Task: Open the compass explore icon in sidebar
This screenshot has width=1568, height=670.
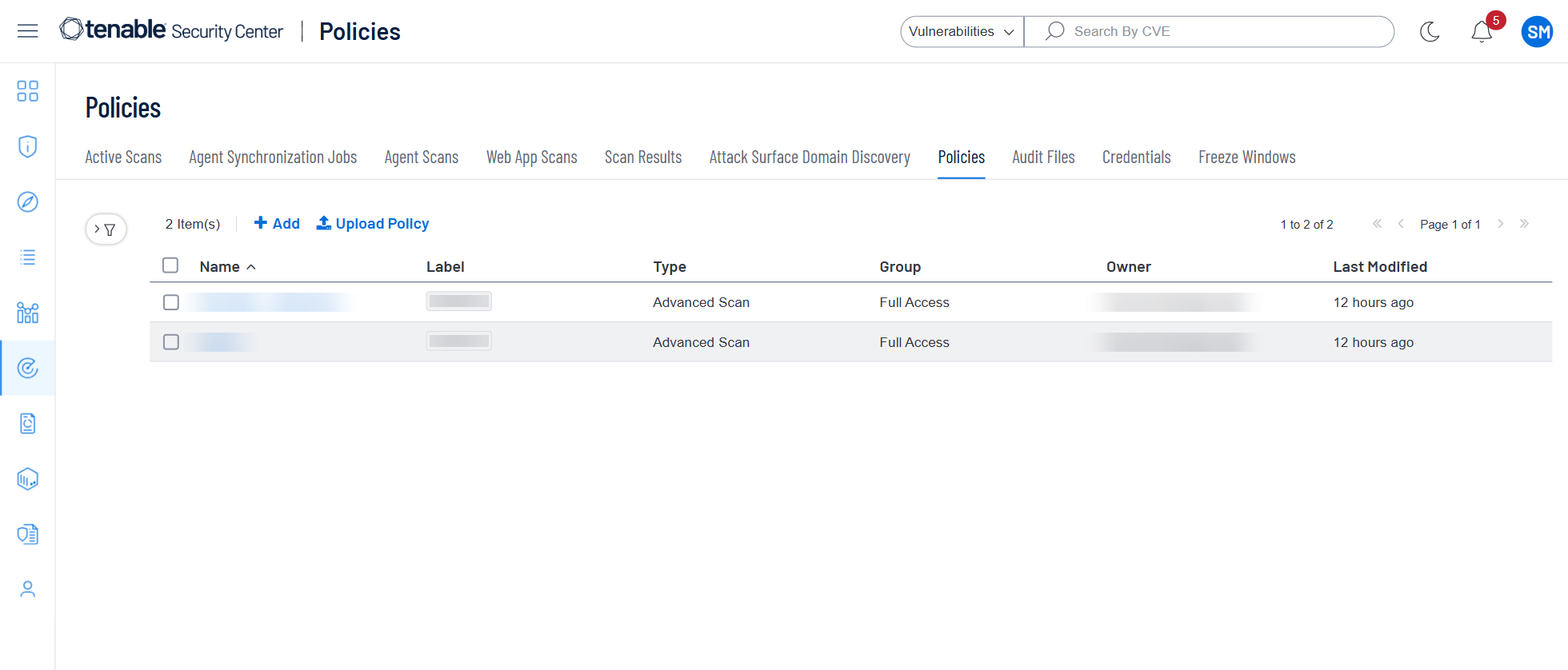Action: click(28, 201)
